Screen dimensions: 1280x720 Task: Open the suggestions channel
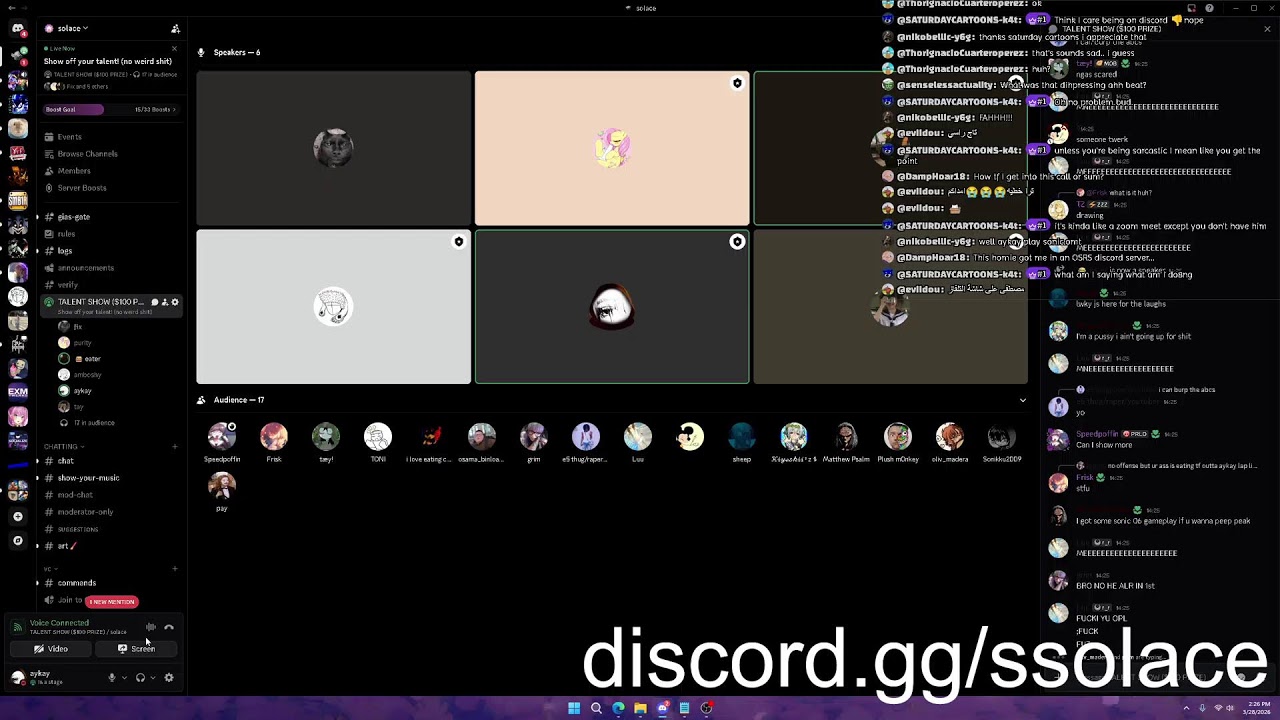pos(77,529)
